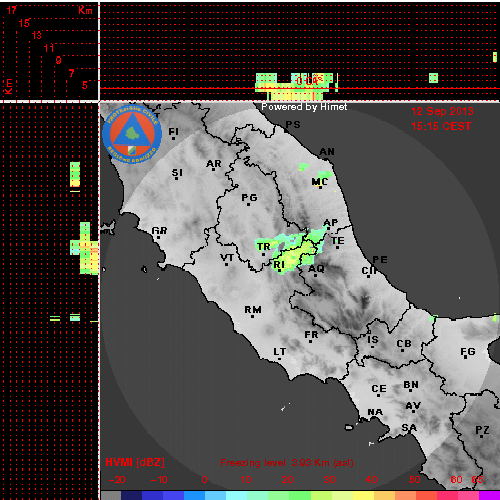Click the IS city label on map
The width and height of the screenshot is (500, 500).
click(373, 340)
